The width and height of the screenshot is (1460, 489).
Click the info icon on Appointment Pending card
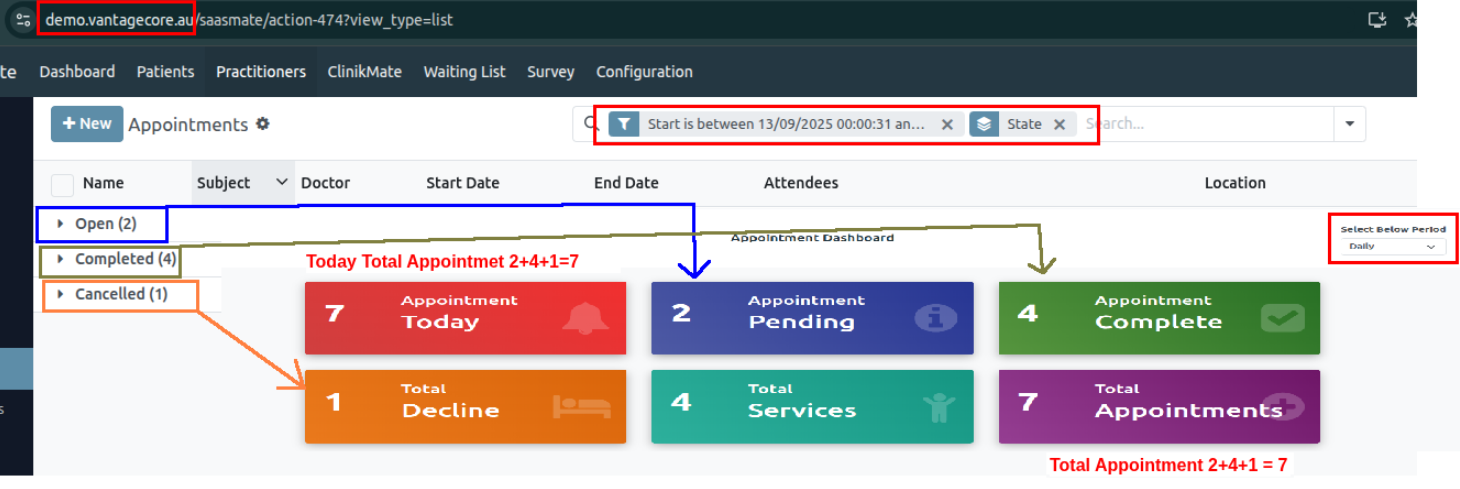935,317
